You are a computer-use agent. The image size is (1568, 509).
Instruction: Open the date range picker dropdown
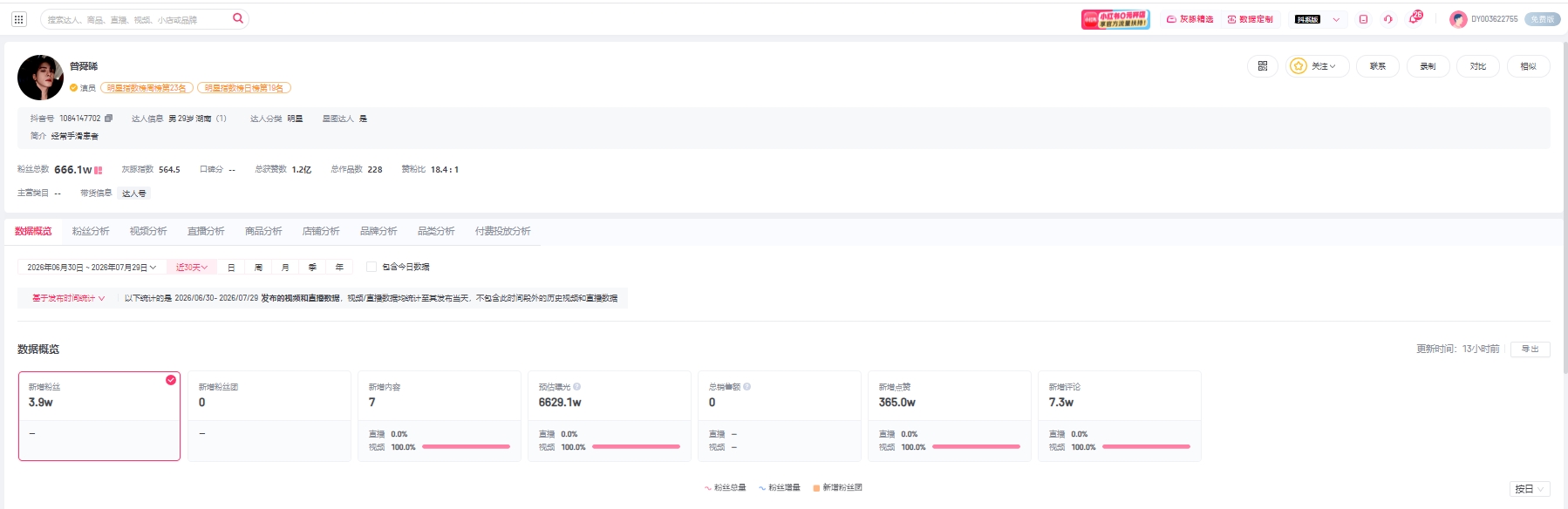tap(92, 268)
